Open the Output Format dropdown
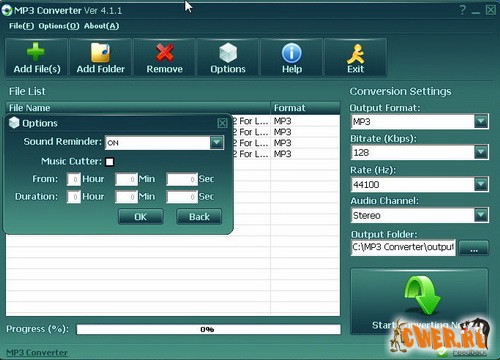500x360 pixels. coord(481,122)
